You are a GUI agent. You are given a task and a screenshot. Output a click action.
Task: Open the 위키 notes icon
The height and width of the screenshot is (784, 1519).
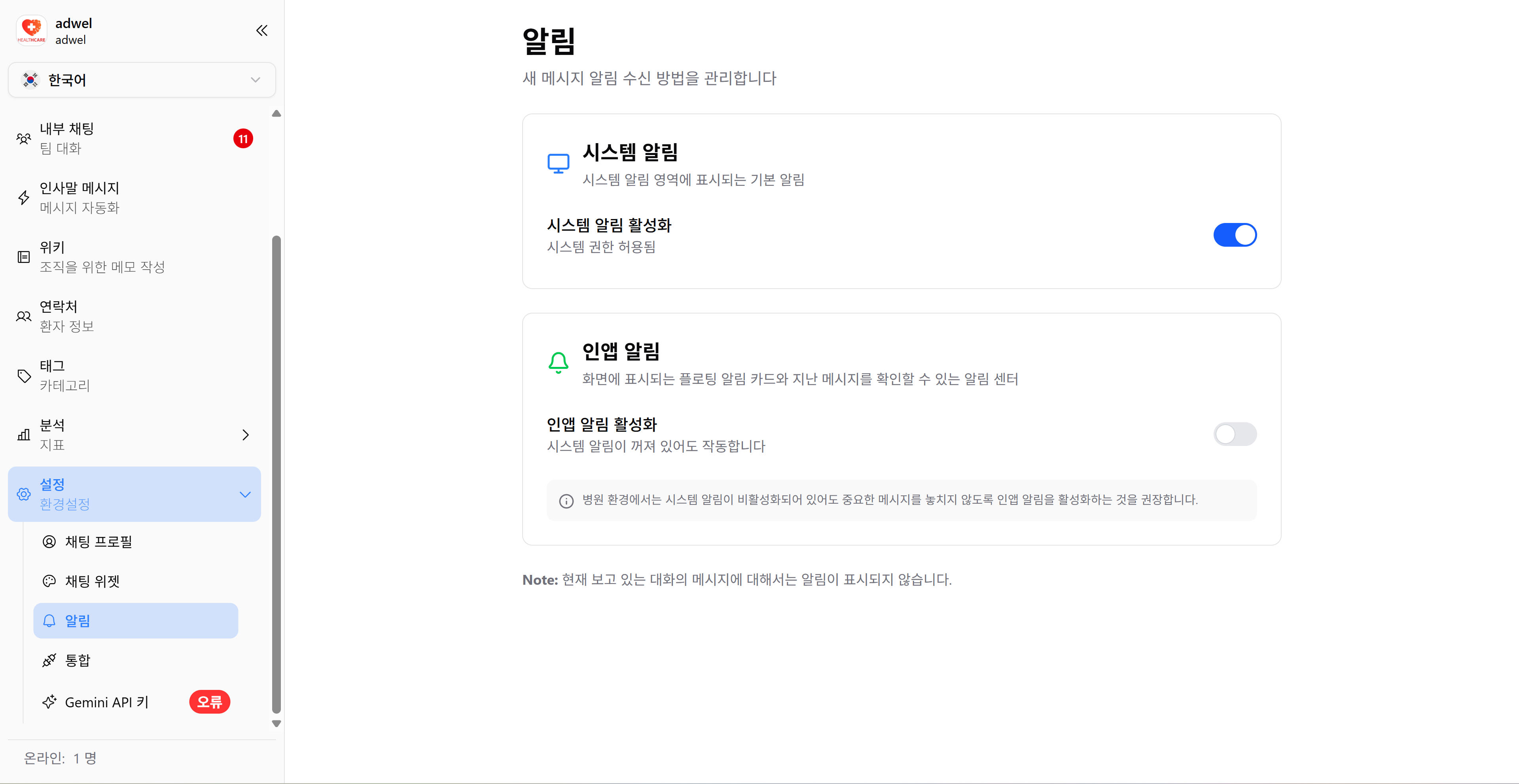[24, 257]
